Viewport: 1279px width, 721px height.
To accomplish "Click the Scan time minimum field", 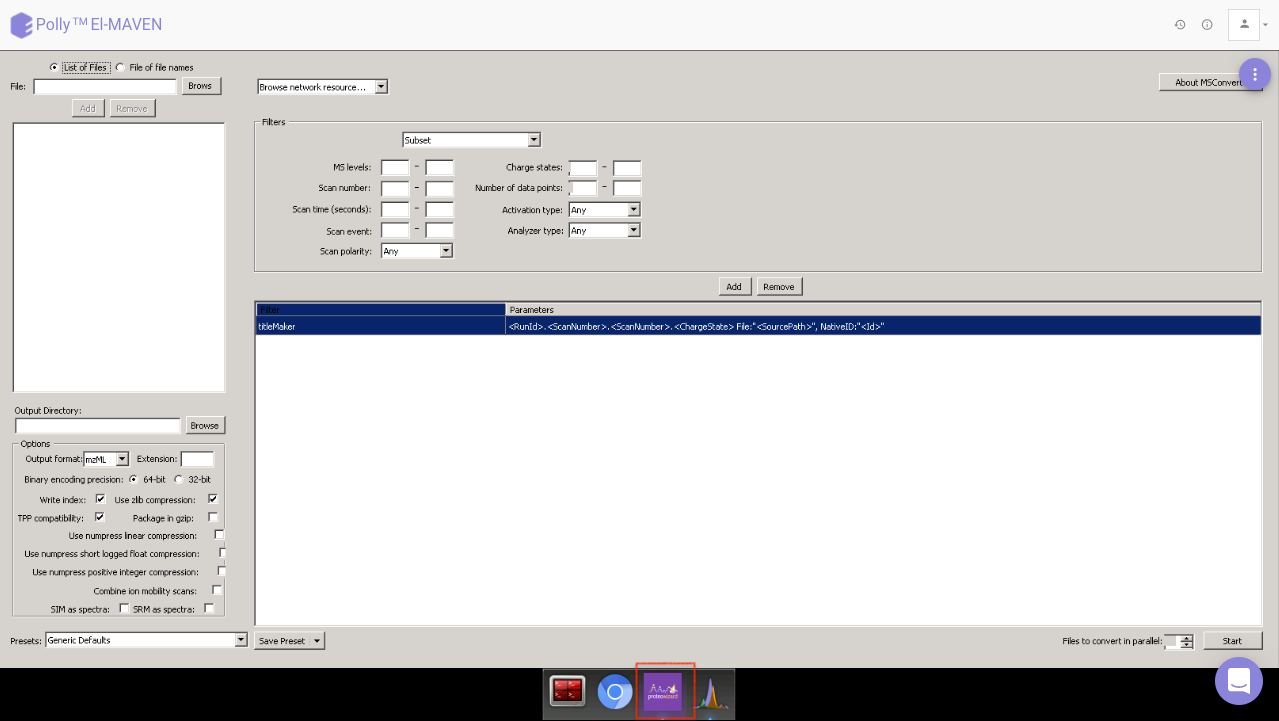I will 395,209.
